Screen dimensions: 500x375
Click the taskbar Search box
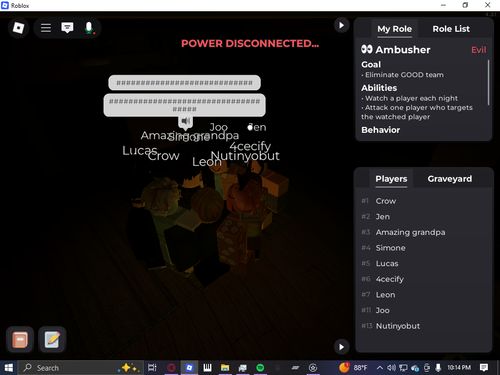pos(80,368)
